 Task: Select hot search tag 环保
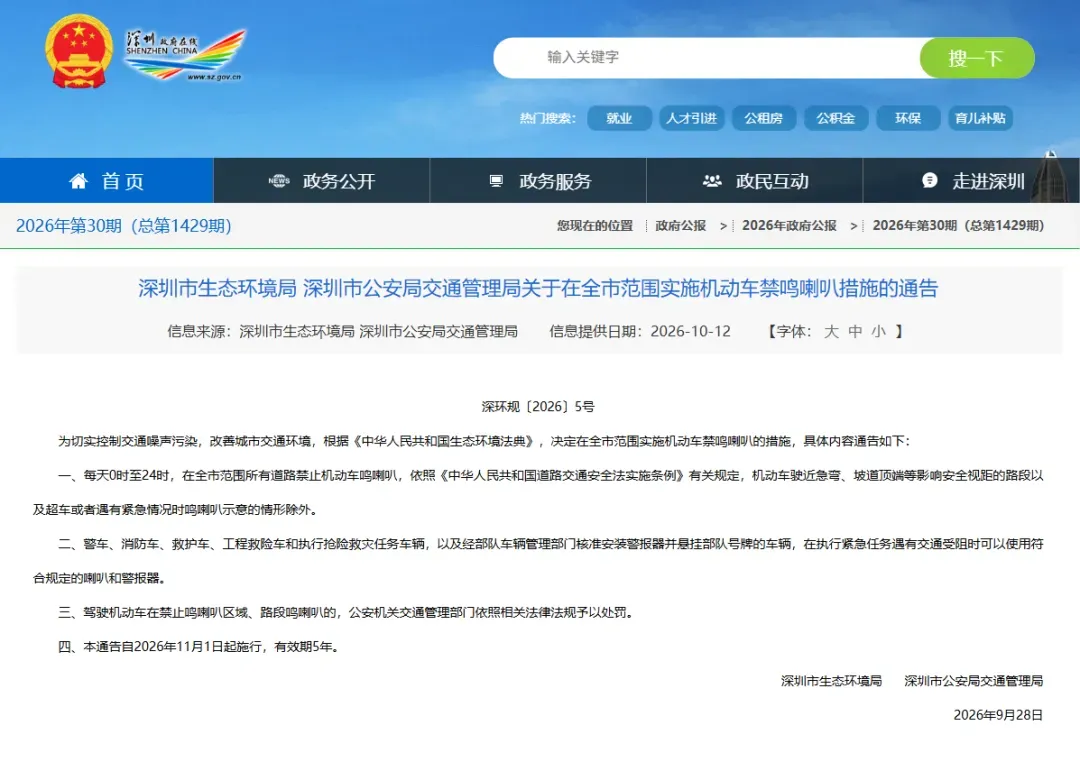[908, 119]
